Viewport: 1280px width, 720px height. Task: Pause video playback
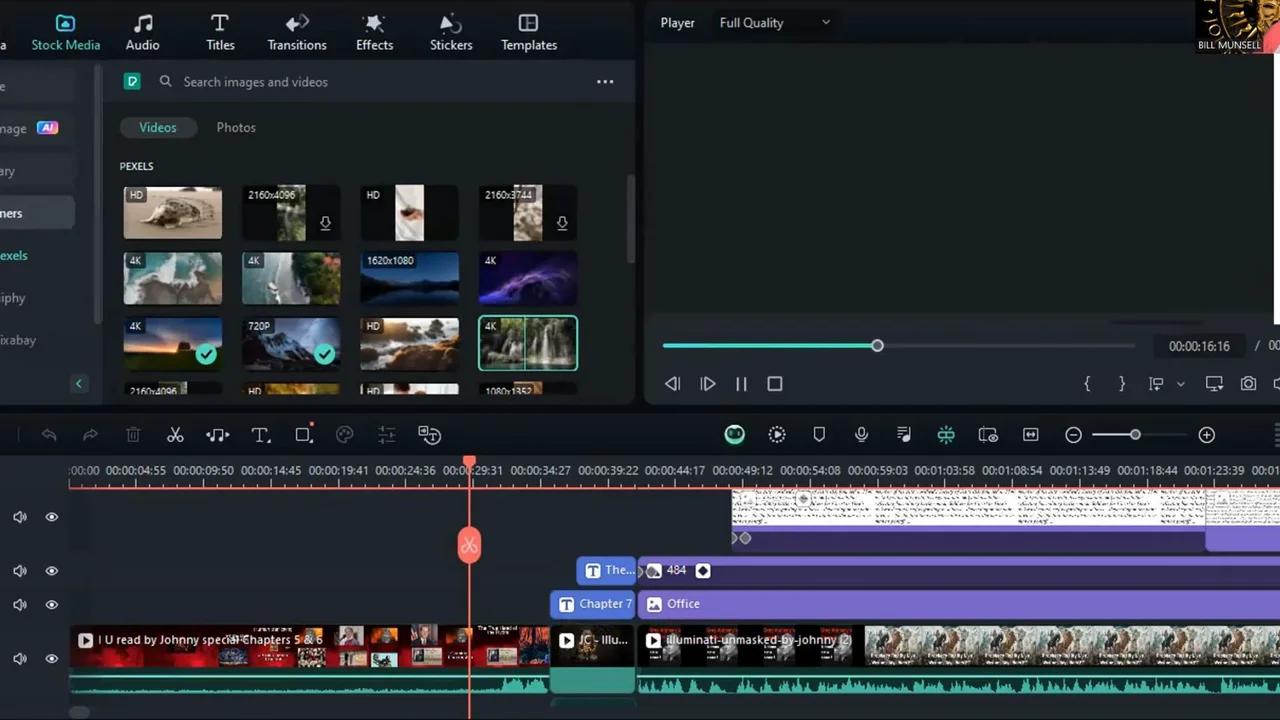point(741,383)
